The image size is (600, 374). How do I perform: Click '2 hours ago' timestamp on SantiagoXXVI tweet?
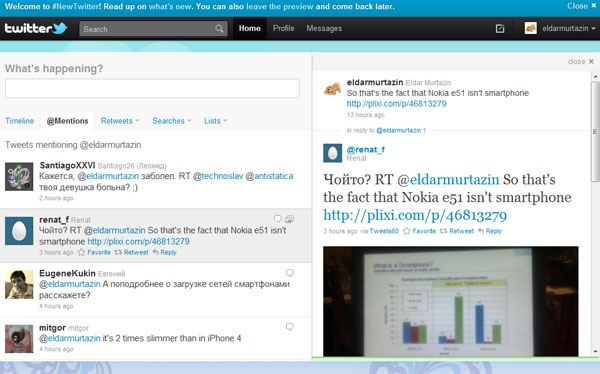56,198
